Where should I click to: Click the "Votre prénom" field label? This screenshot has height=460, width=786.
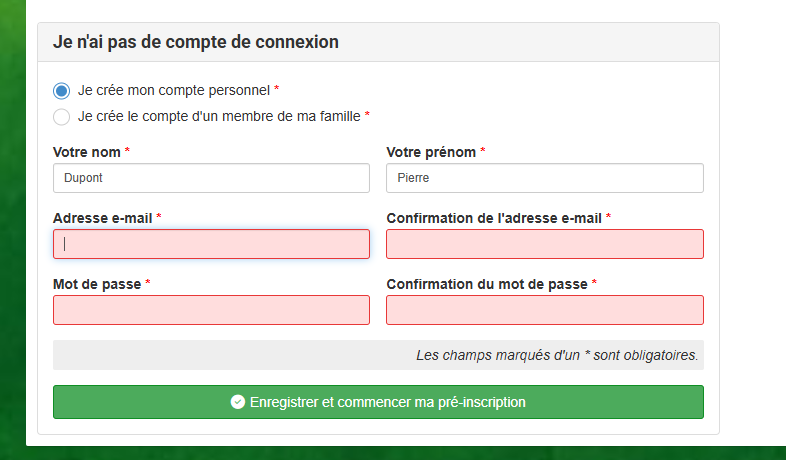click(x=431, y=152)
